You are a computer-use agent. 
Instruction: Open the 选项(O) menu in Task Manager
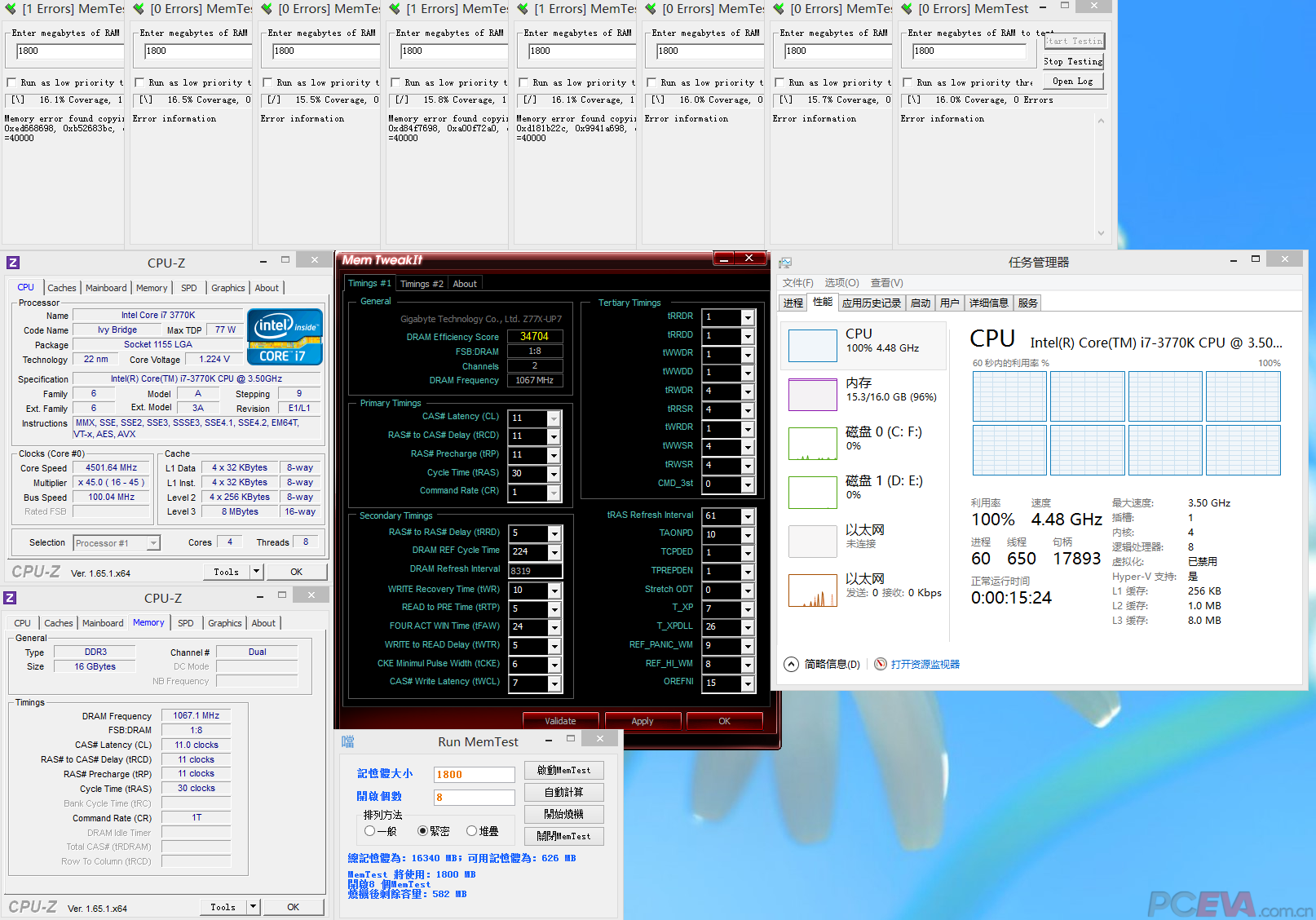click(x=841, y=283)
